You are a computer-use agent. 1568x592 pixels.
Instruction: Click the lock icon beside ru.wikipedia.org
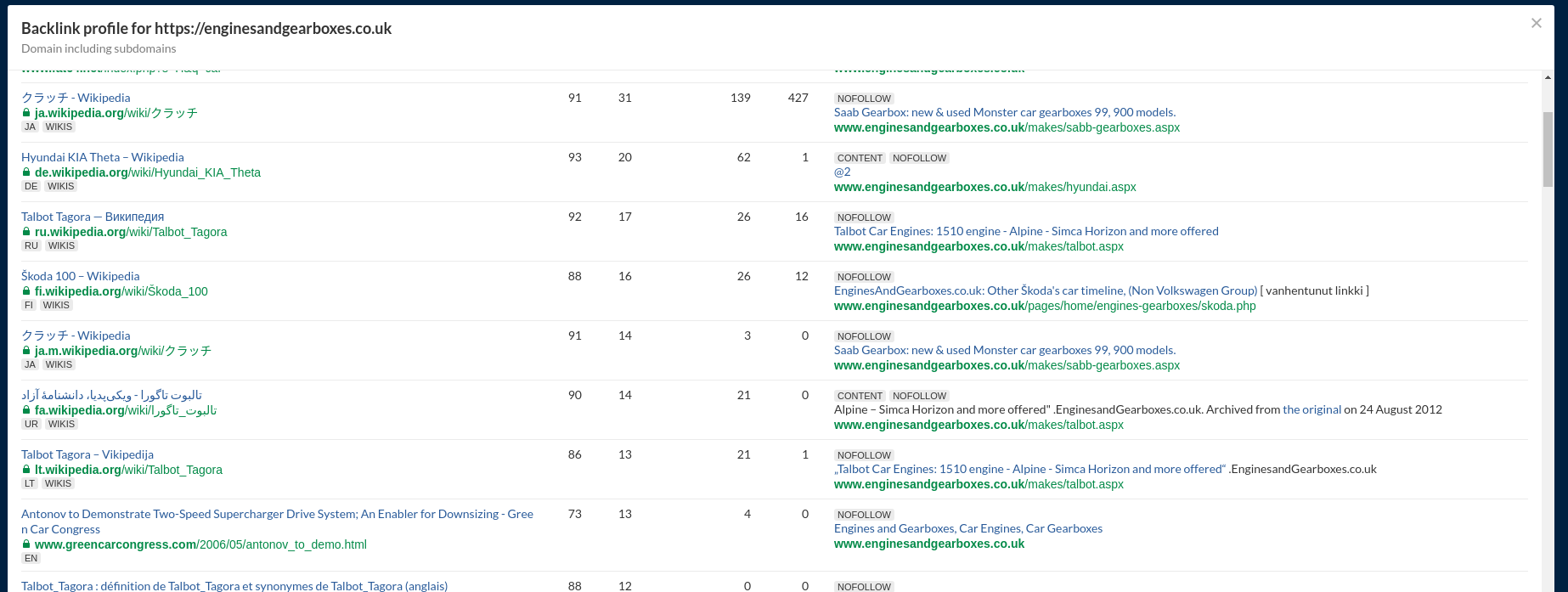tap(26, 232)
